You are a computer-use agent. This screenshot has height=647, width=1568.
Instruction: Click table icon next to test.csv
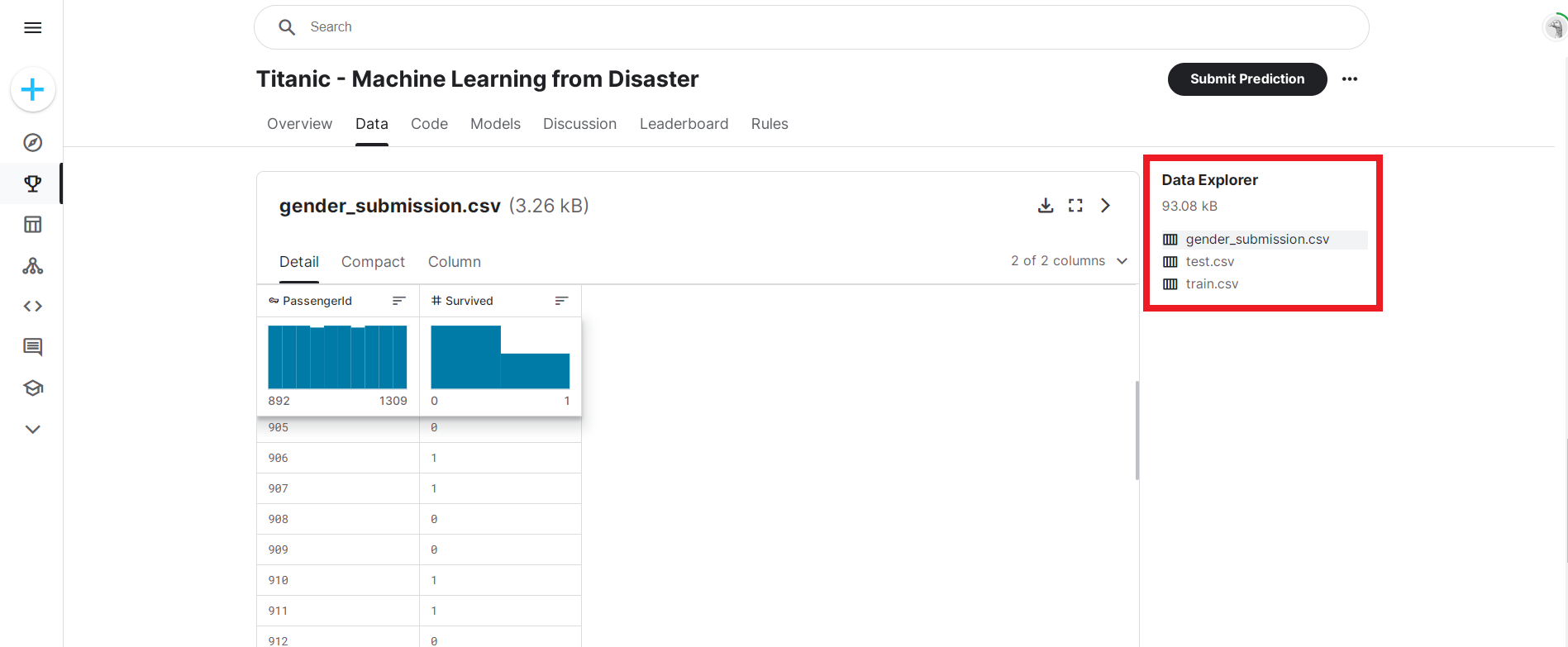[x=1170, y=262]
